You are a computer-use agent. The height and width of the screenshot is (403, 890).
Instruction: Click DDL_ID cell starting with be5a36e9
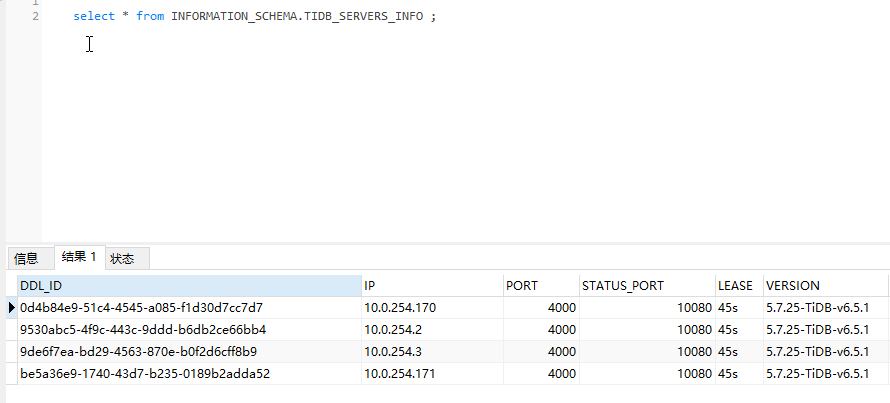pos(145,374)
